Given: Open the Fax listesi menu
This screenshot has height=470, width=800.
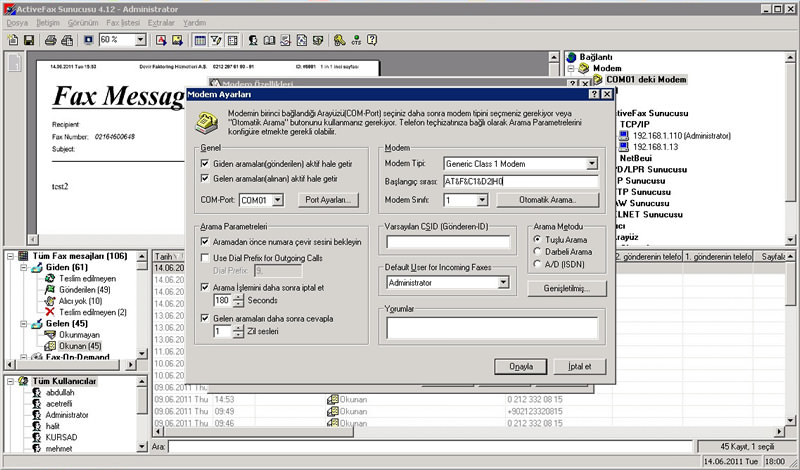Looking at the screenshot, I should [x=123, y=23].
